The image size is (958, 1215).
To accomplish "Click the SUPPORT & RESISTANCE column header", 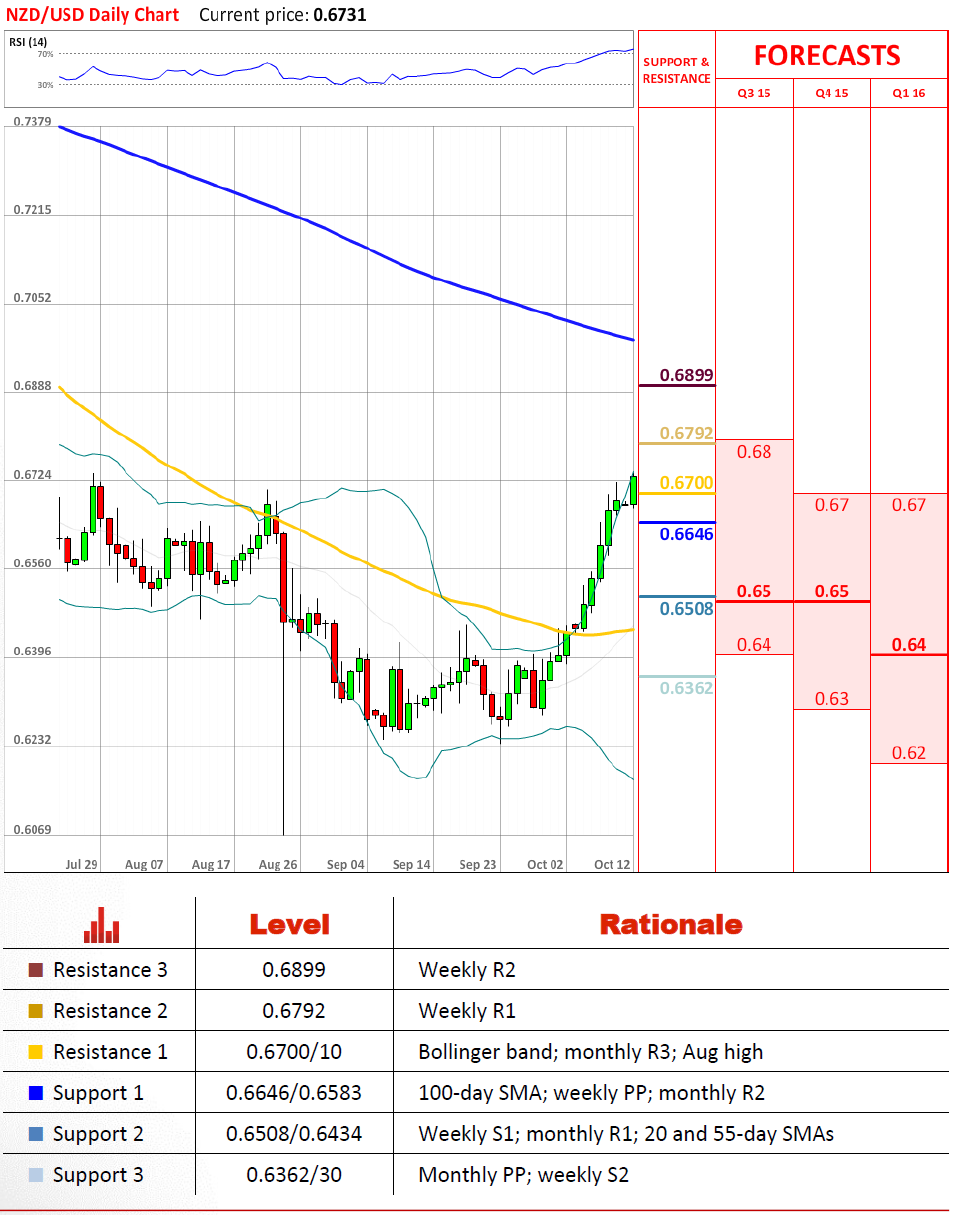I will [676, 70].
